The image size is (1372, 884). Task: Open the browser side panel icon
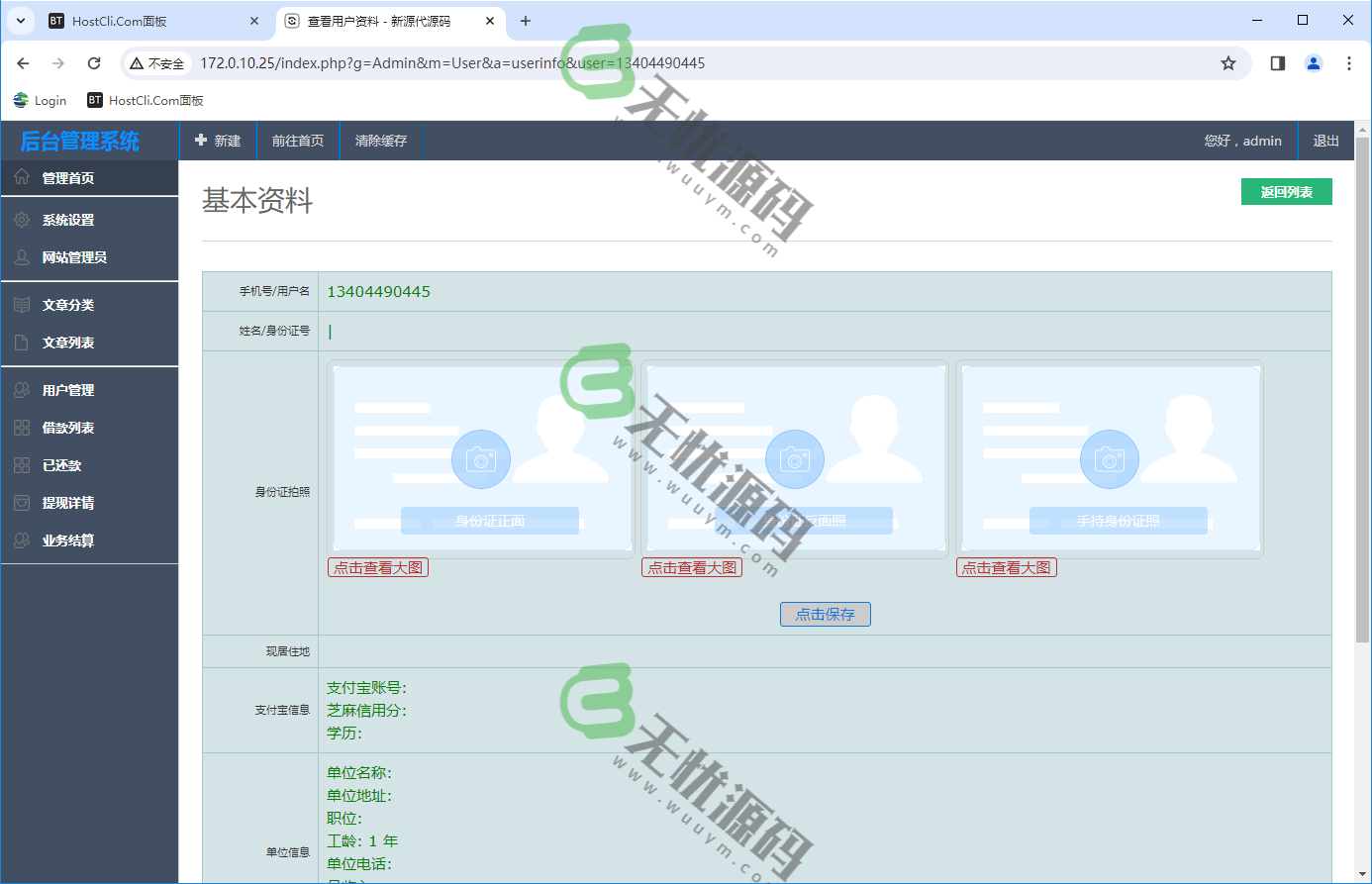tap(1277, 63)
